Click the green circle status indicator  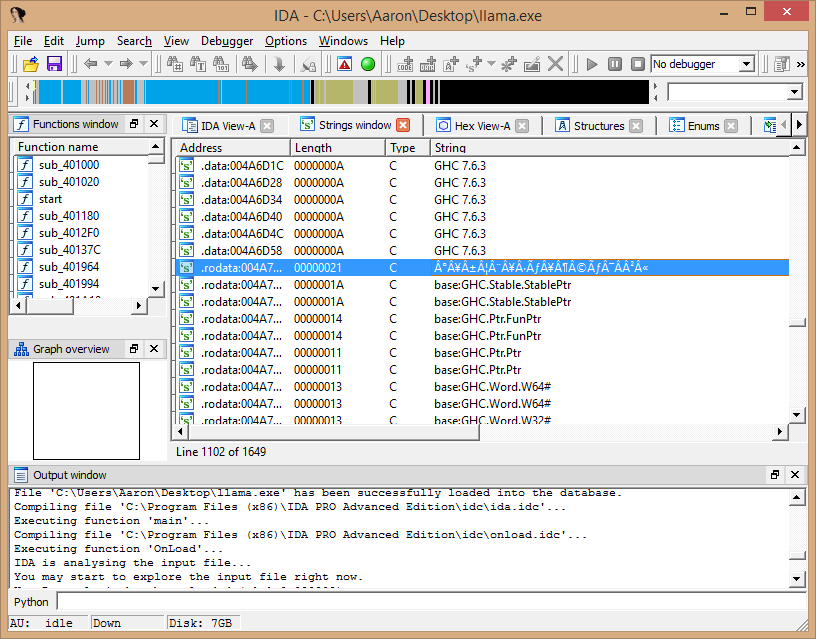click(368, 64)
